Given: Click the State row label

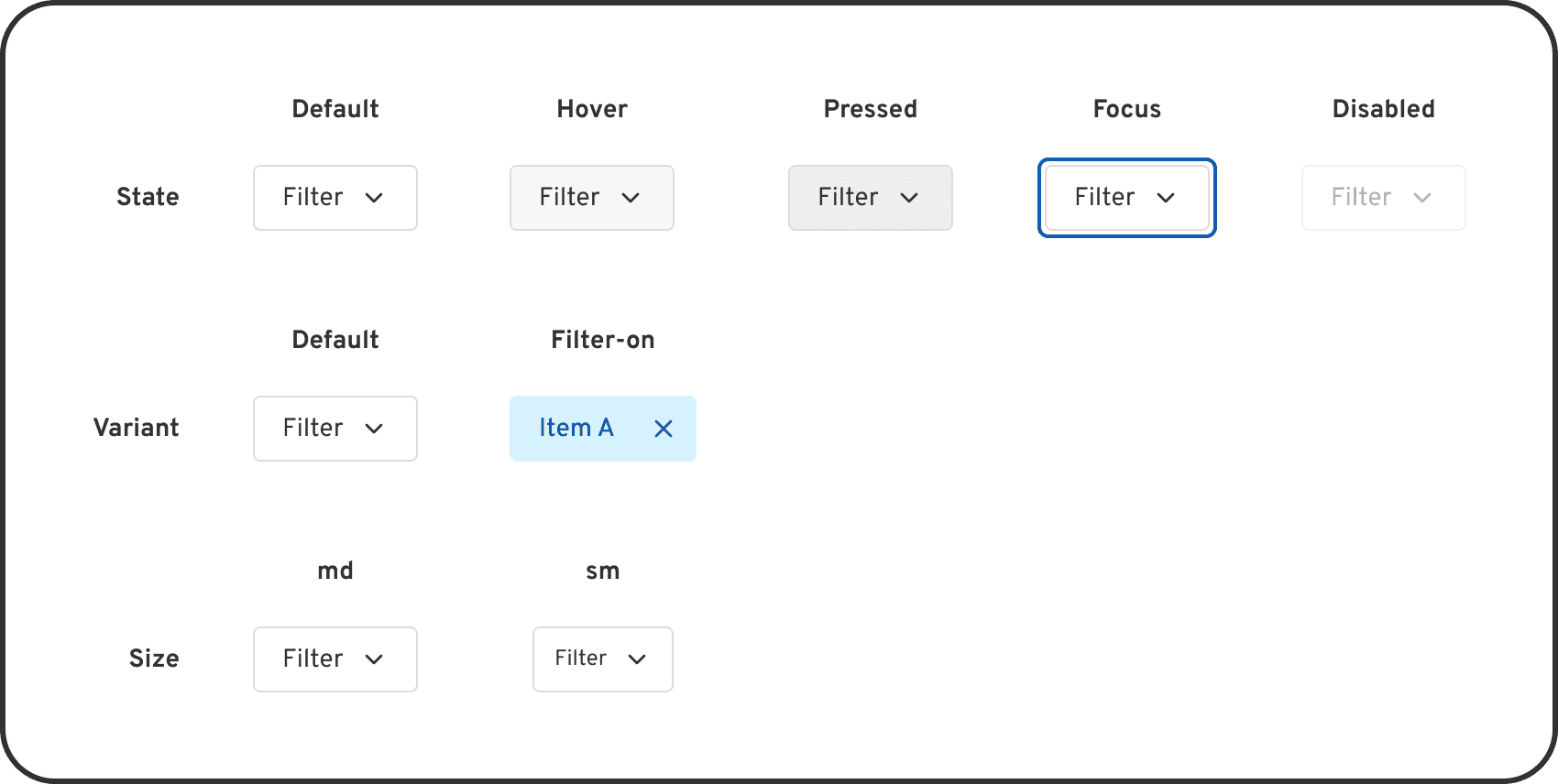Looking at the screenshot, I should [x=148, y=196].
